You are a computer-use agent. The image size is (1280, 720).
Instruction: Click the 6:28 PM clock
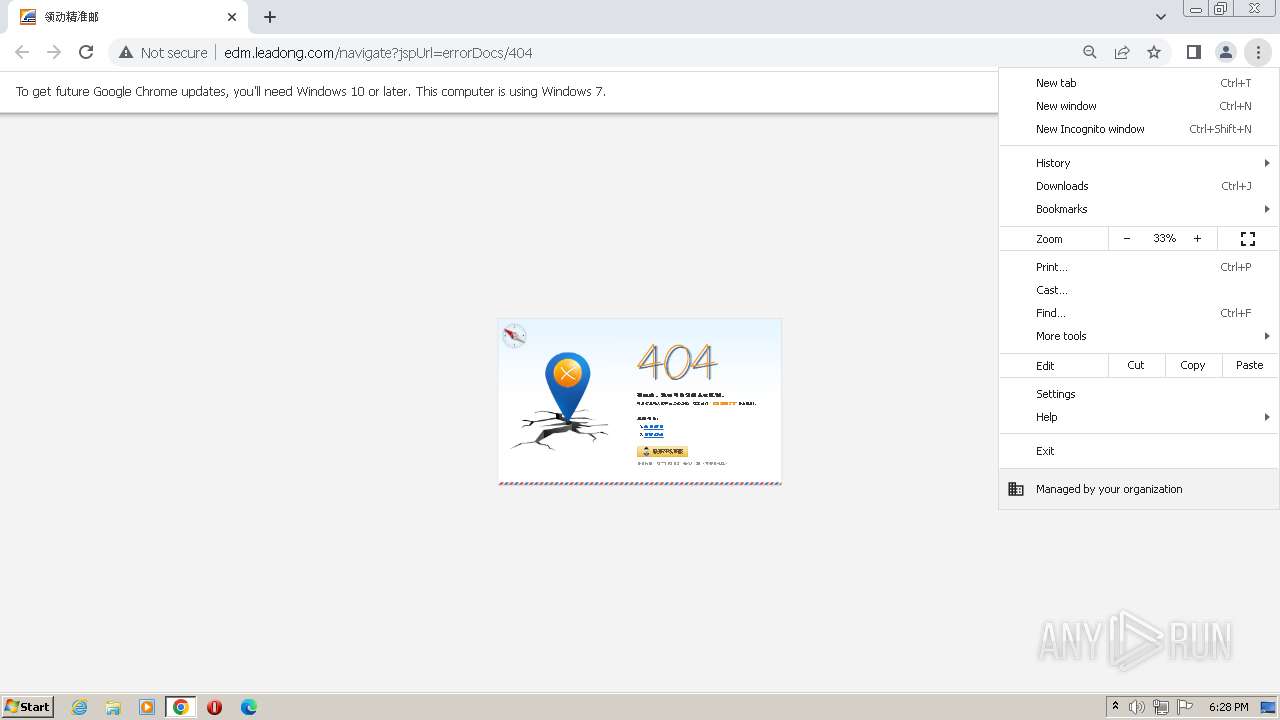point(1228,707)
